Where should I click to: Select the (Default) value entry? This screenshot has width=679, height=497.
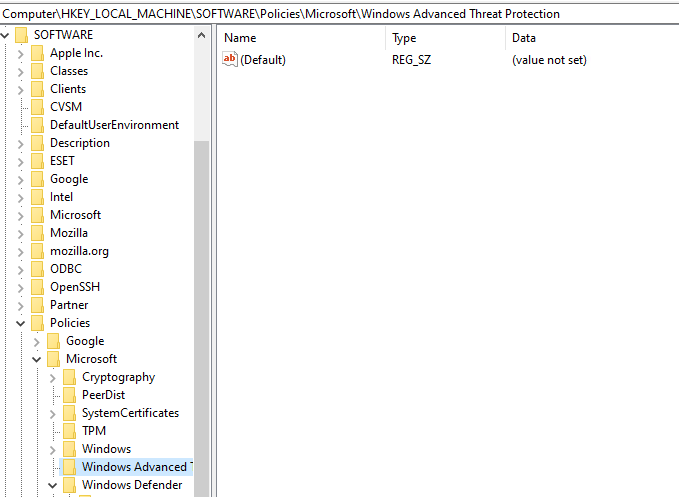click(263, 60)
